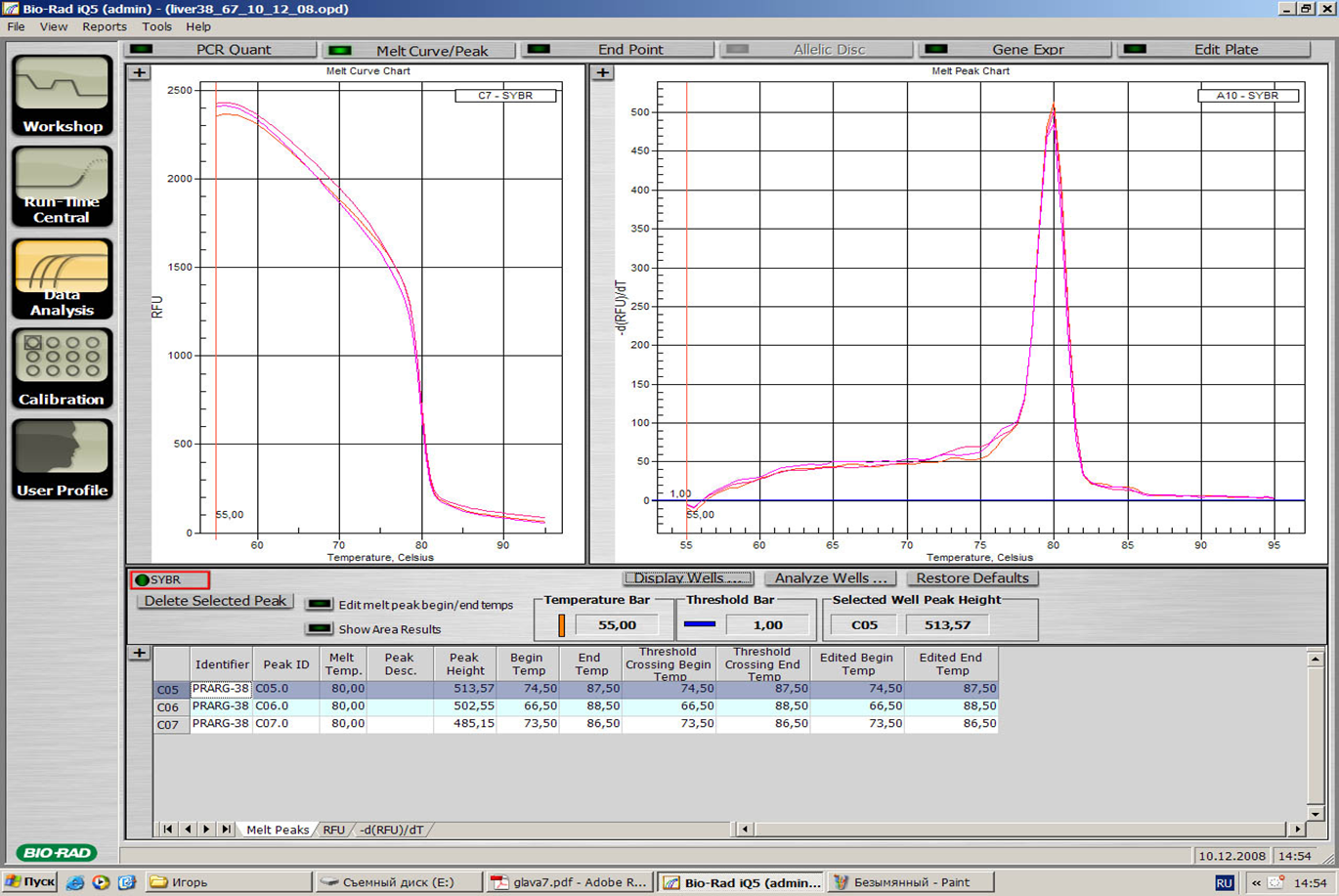
Task: Open Игорь folder taskbar item
Action: point(230,882)
